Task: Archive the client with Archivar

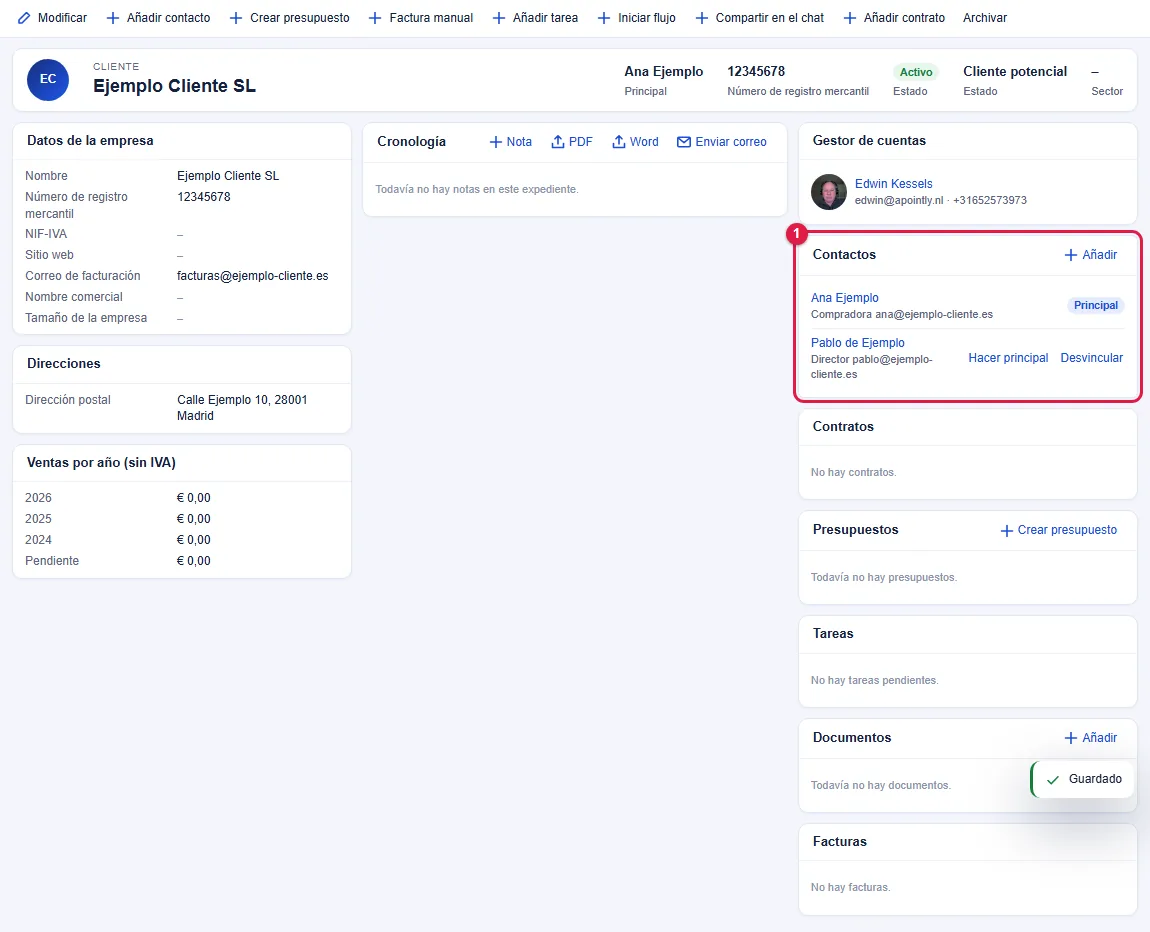Action: [x=984, y=18]
